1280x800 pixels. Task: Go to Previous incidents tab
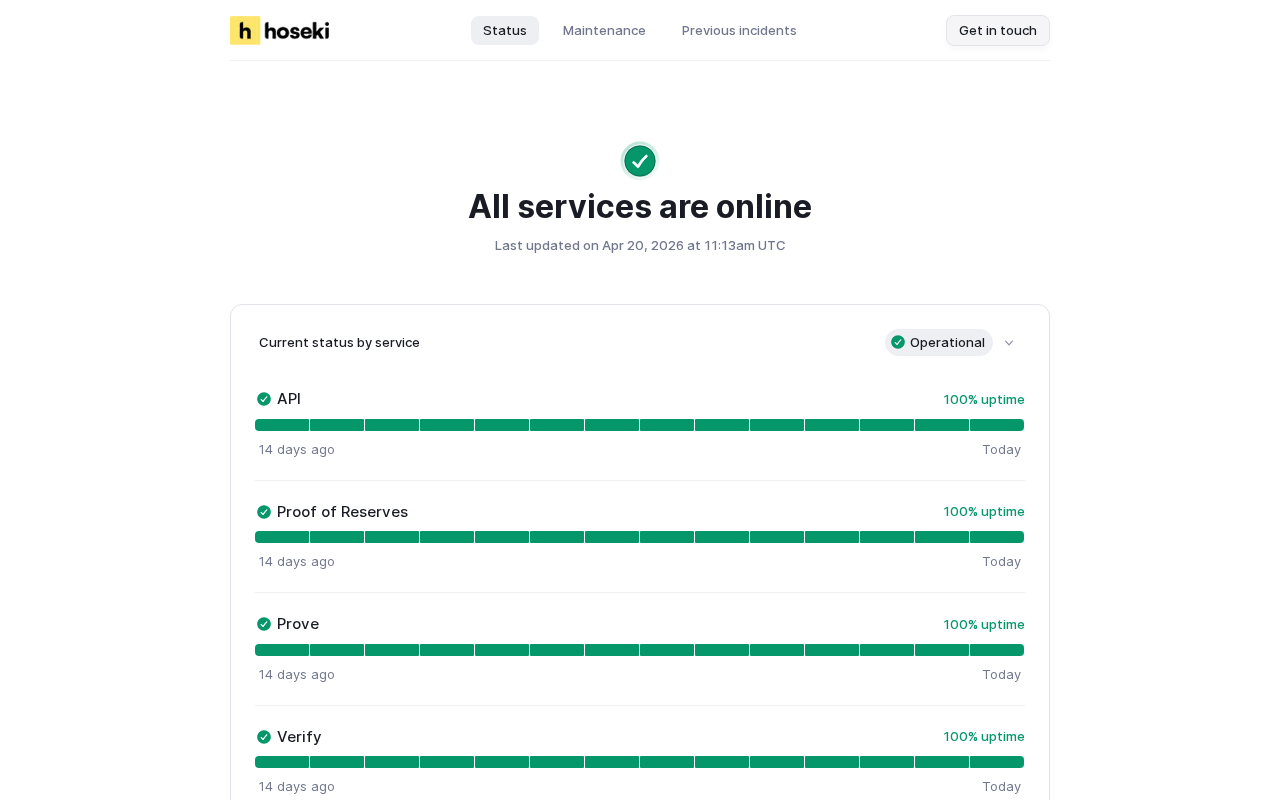(739, 30)
